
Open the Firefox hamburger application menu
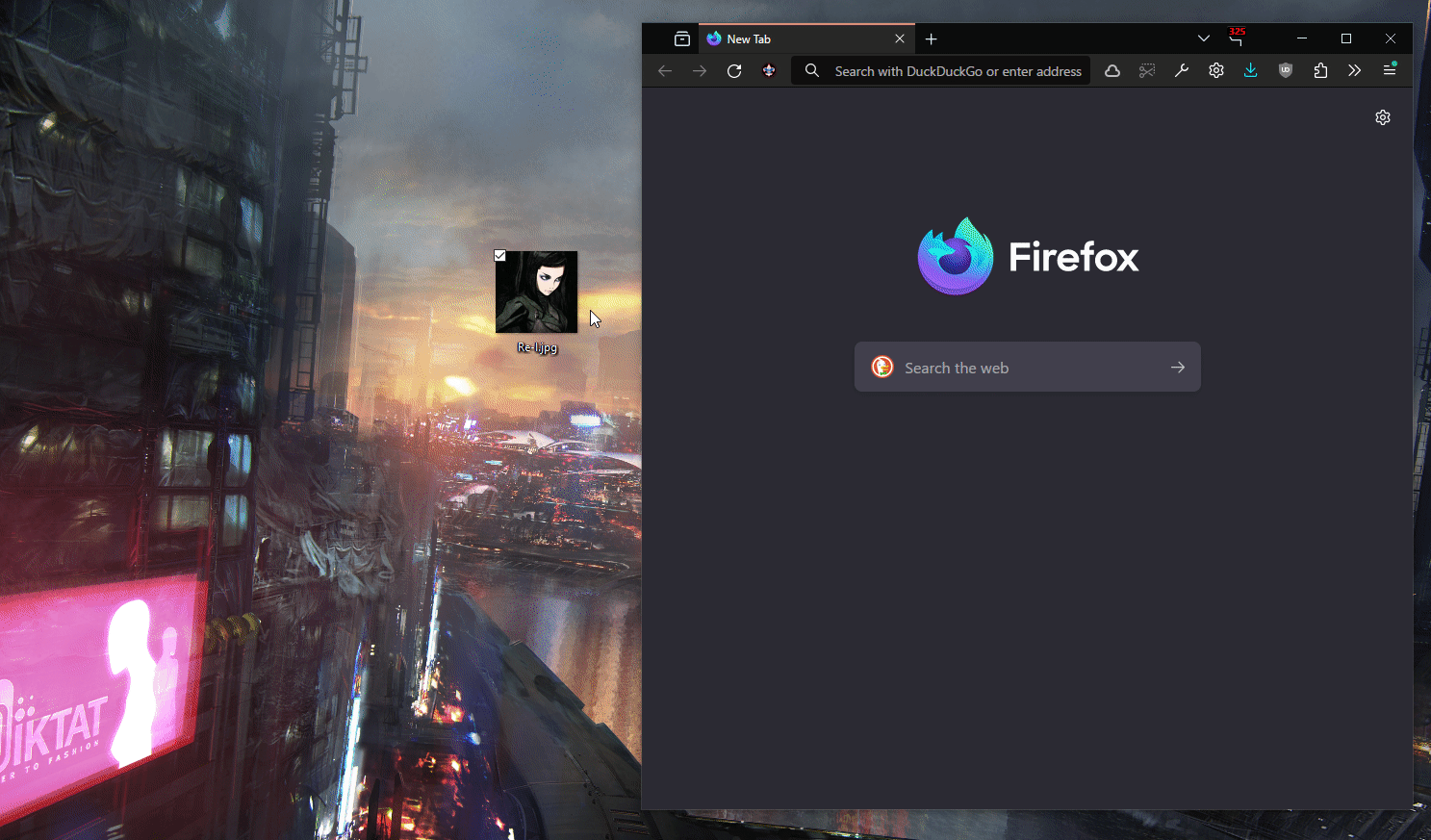click(x=1390, y=70)
